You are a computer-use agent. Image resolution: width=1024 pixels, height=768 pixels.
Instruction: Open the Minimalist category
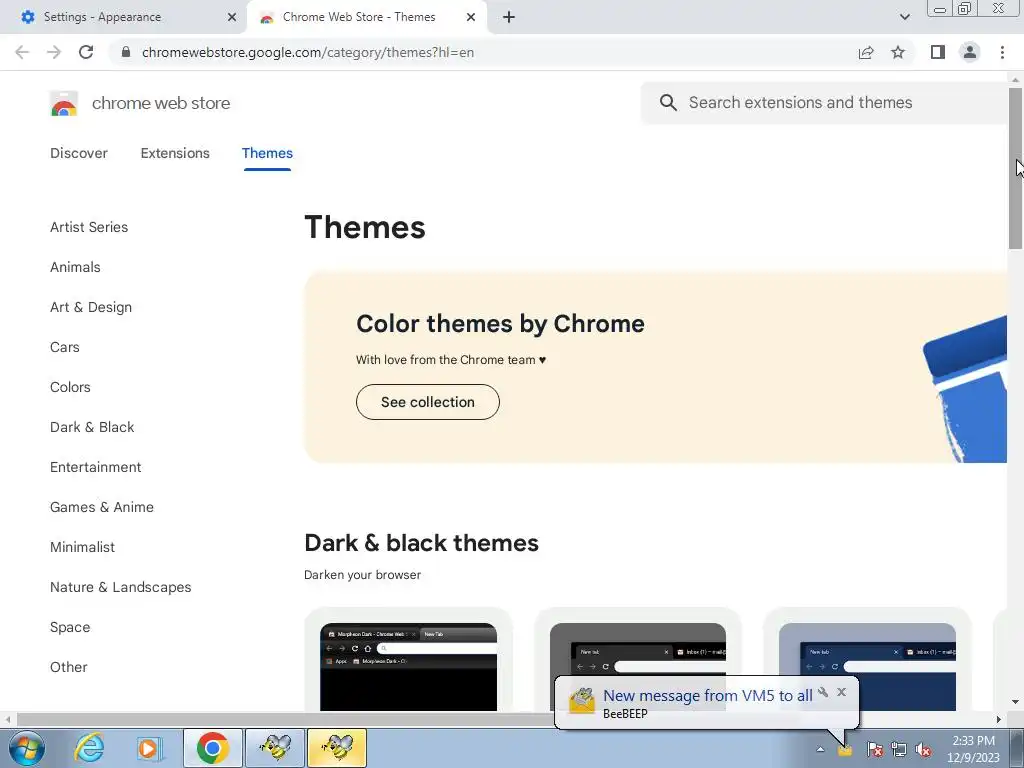pos(82,547)
